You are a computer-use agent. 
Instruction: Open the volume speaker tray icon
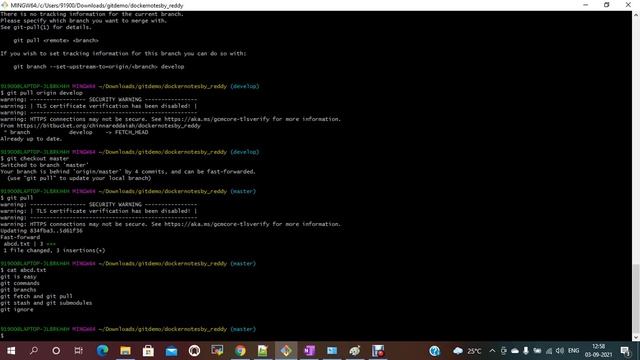point(560,351)
